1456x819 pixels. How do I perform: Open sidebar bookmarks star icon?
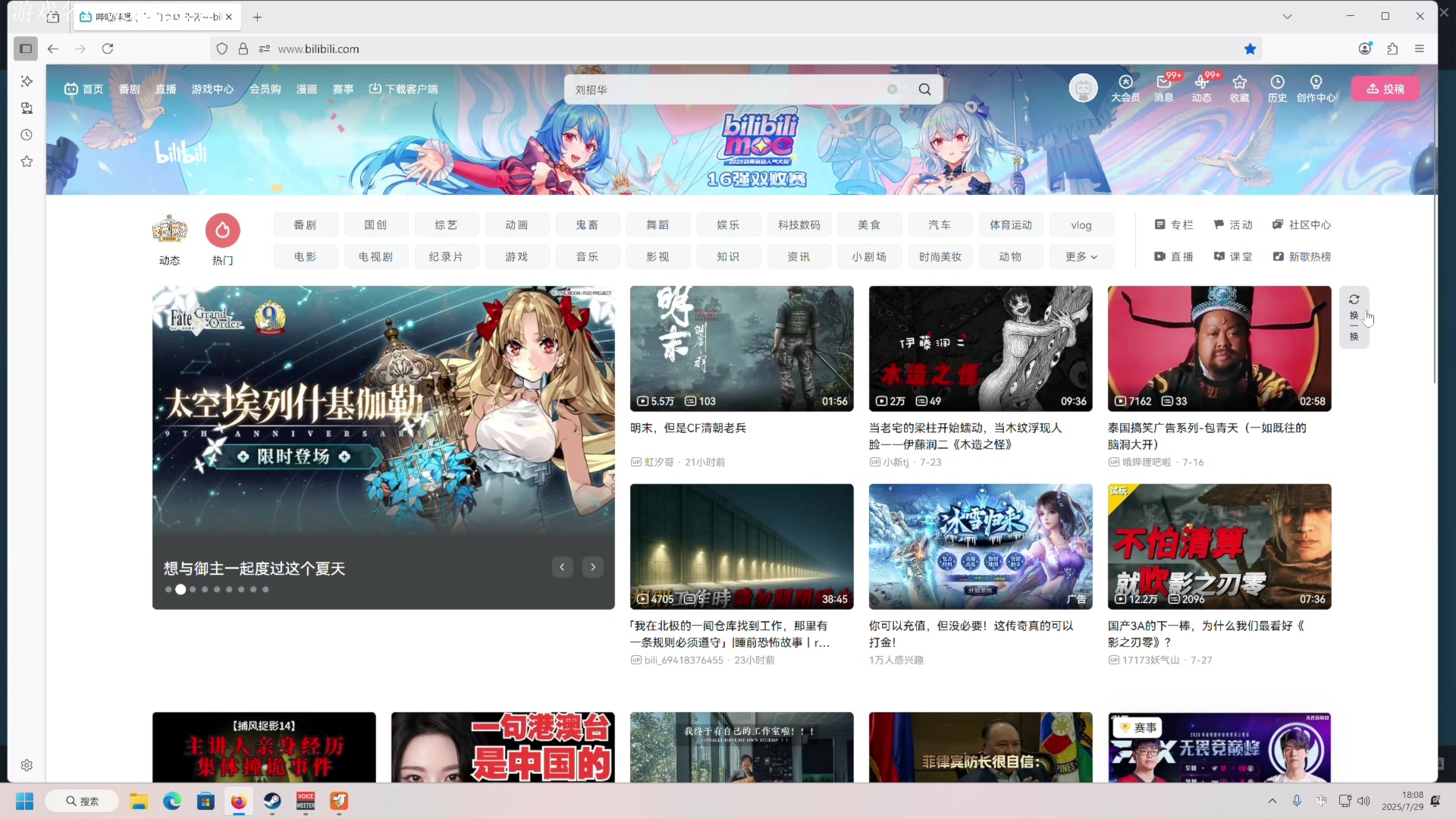pos(27,162)
